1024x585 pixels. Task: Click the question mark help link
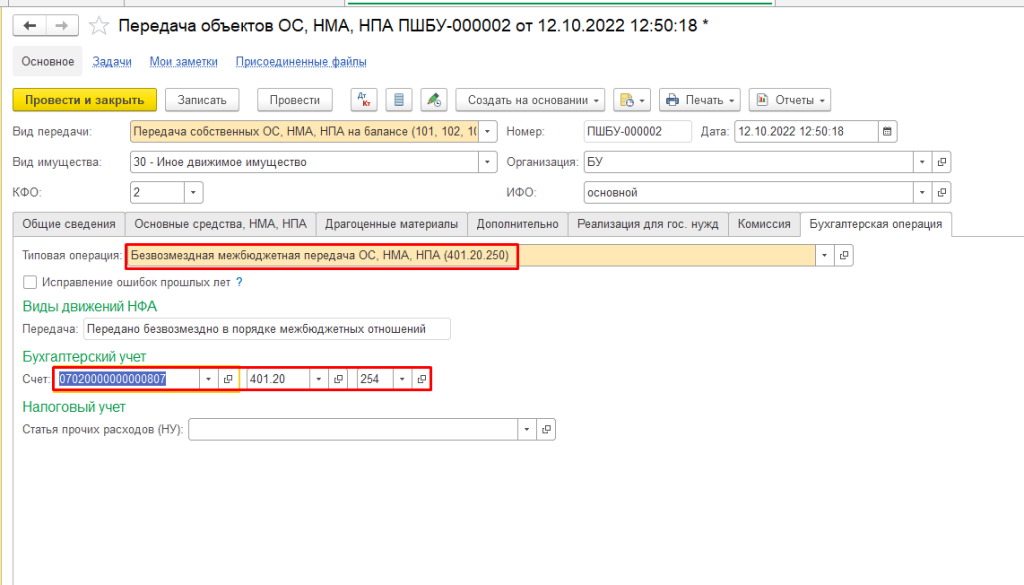coord(239,282)
